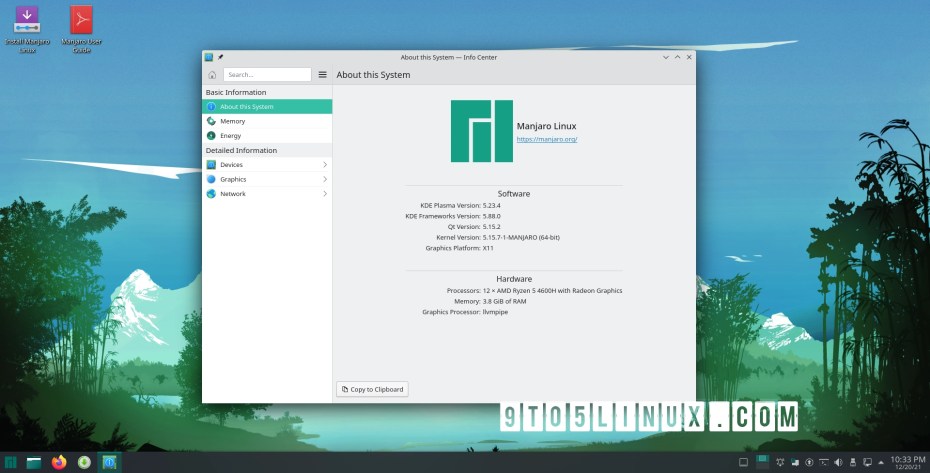Open the Install Manjaro Linux desktop icon
The height and width of the screenshot is (473, 930).
27,29
